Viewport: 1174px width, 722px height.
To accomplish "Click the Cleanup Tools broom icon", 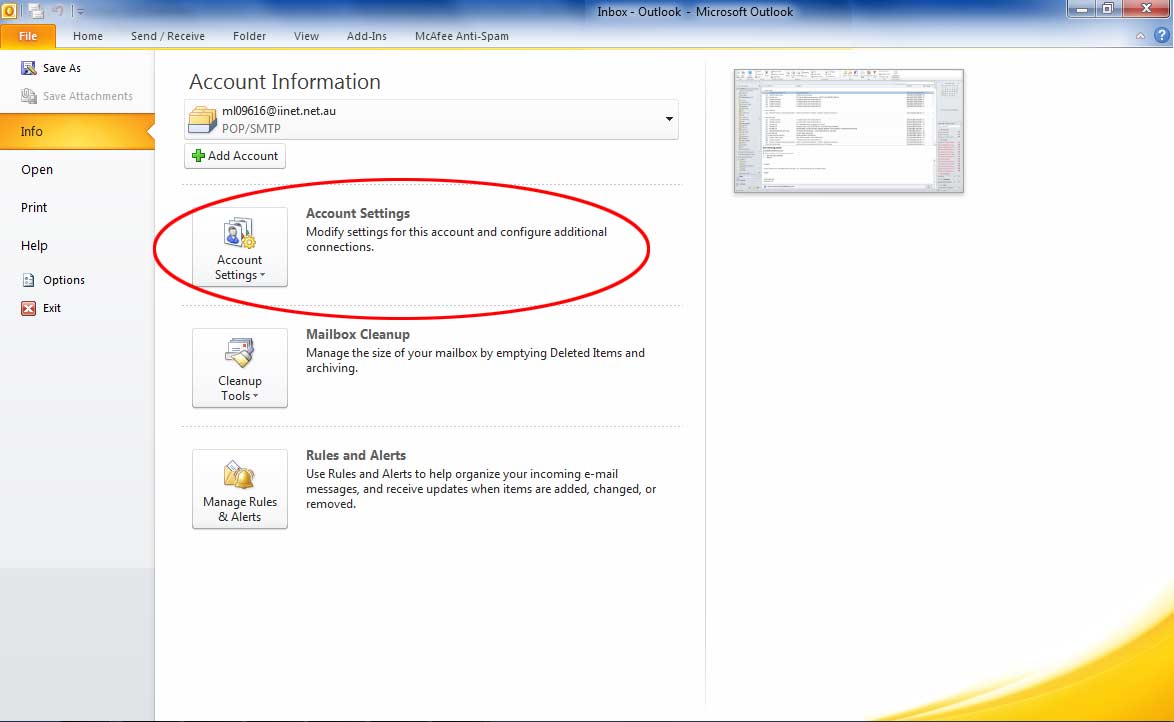I will pyautogui.click(x=240, y=353).
